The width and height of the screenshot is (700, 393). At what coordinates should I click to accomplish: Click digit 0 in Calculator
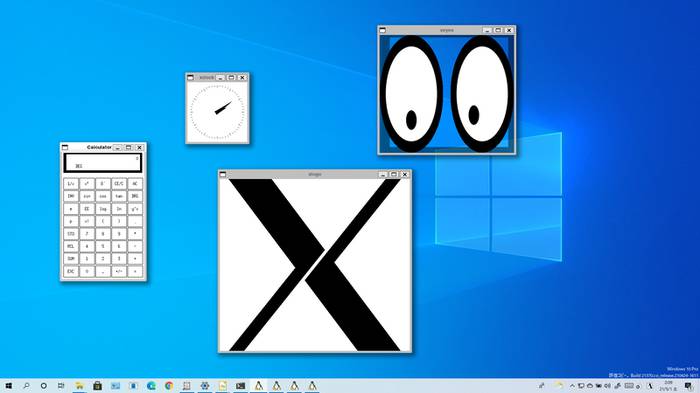click(x=87, y=271)
